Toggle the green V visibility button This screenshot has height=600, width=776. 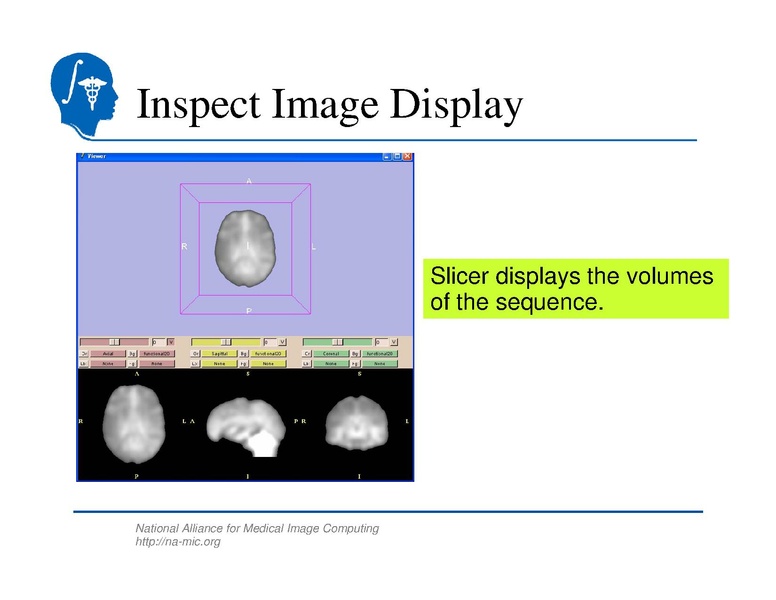click(x=394, y=342)
